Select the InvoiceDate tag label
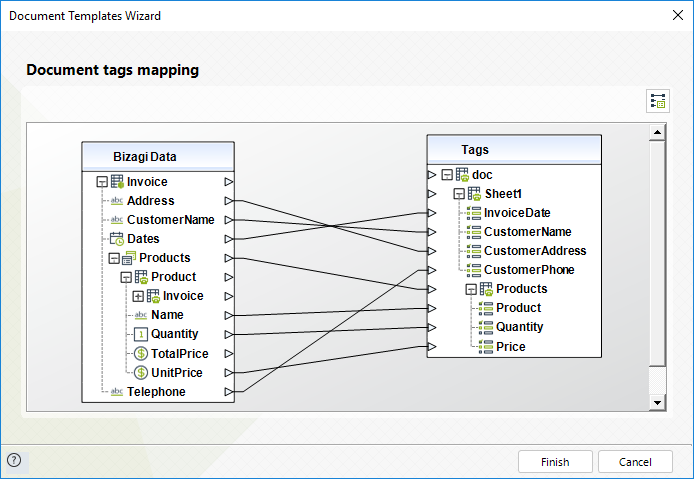The height and width of the screenshot is (479, 694). (517, 213)
